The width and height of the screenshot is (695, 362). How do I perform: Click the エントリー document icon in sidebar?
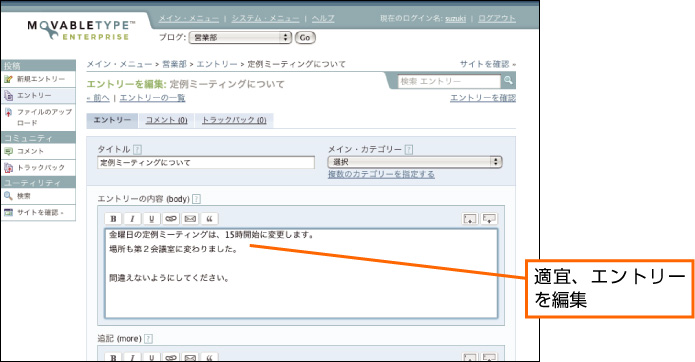8,96
